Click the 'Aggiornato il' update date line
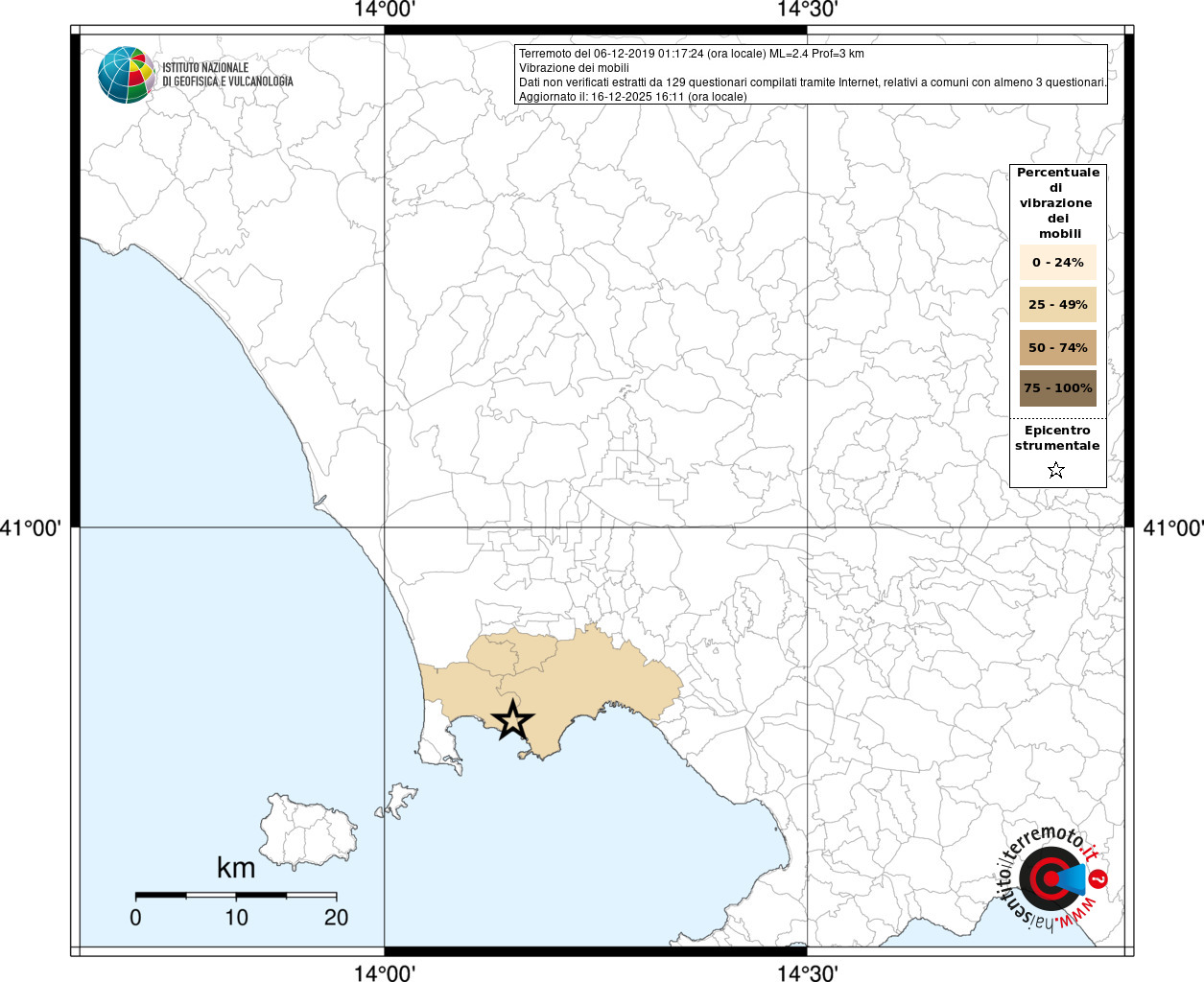1204x982 pixels. point(633,97)
